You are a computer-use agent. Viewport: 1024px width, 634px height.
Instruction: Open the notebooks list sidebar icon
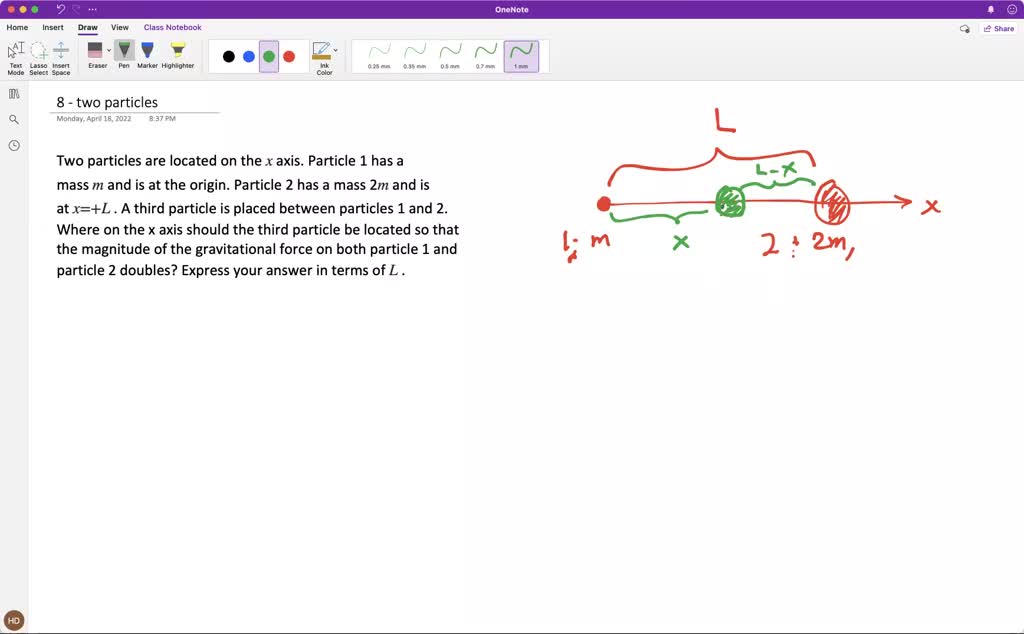coord(13,93)
